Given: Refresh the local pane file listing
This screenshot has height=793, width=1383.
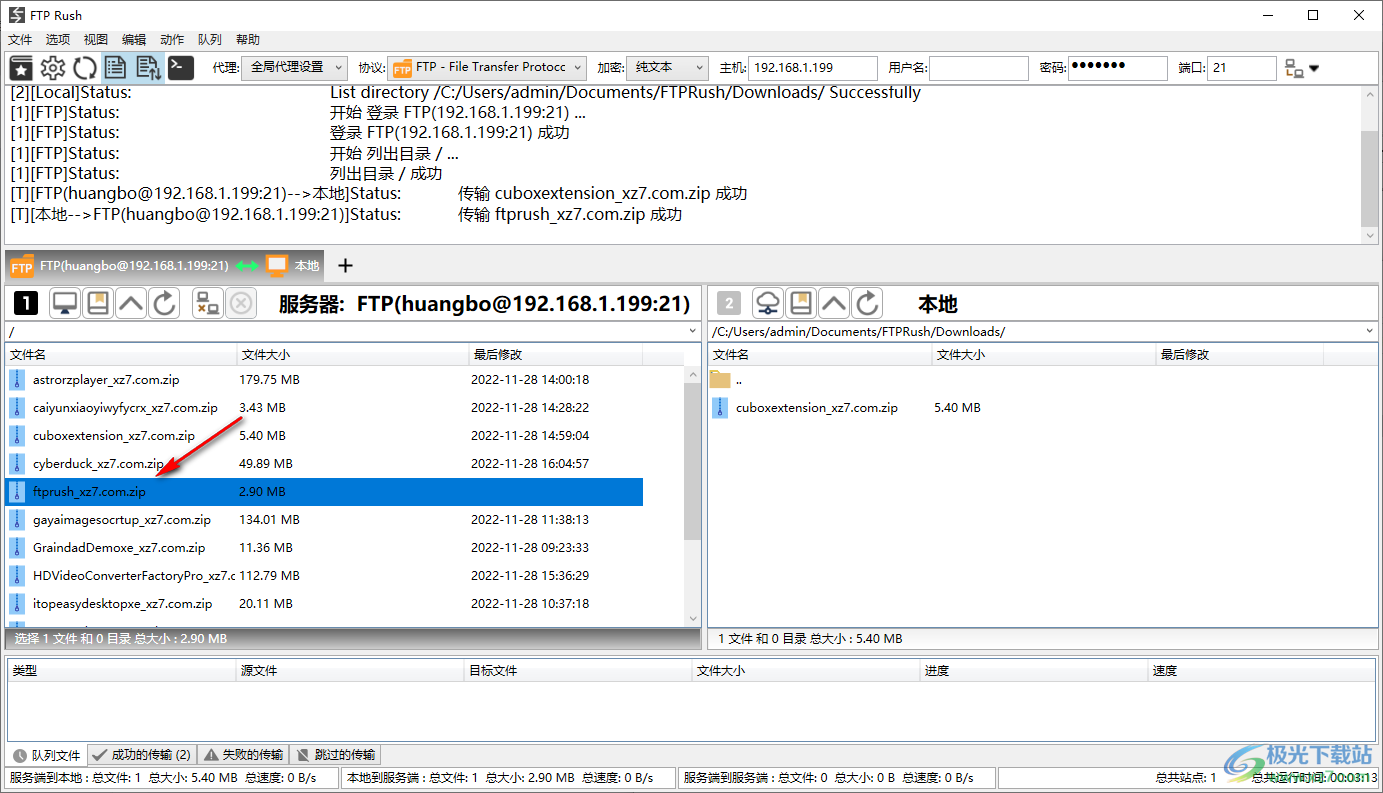Looking at the screenshot, I should tap(867, 303).
